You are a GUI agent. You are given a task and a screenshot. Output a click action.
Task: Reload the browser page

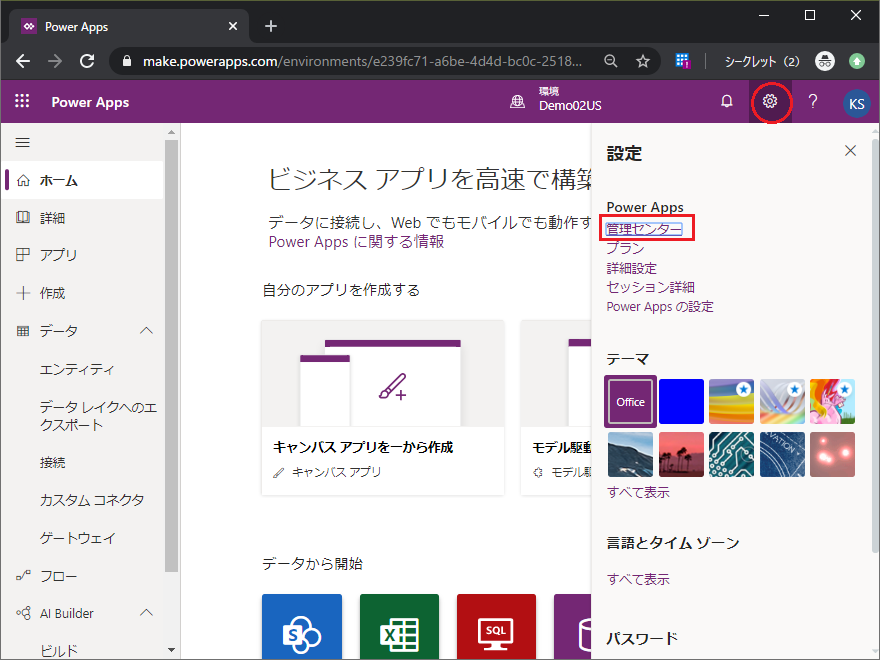(87, 61)
